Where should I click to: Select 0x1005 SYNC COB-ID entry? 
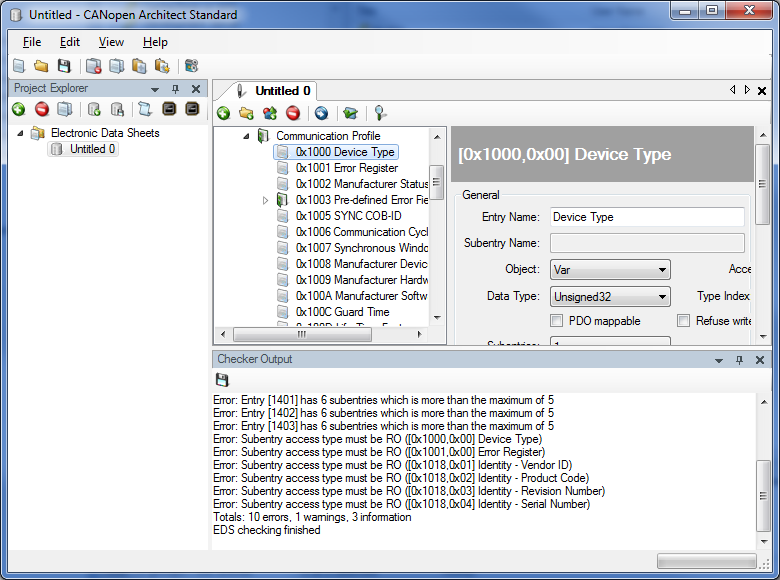(348, 215)
